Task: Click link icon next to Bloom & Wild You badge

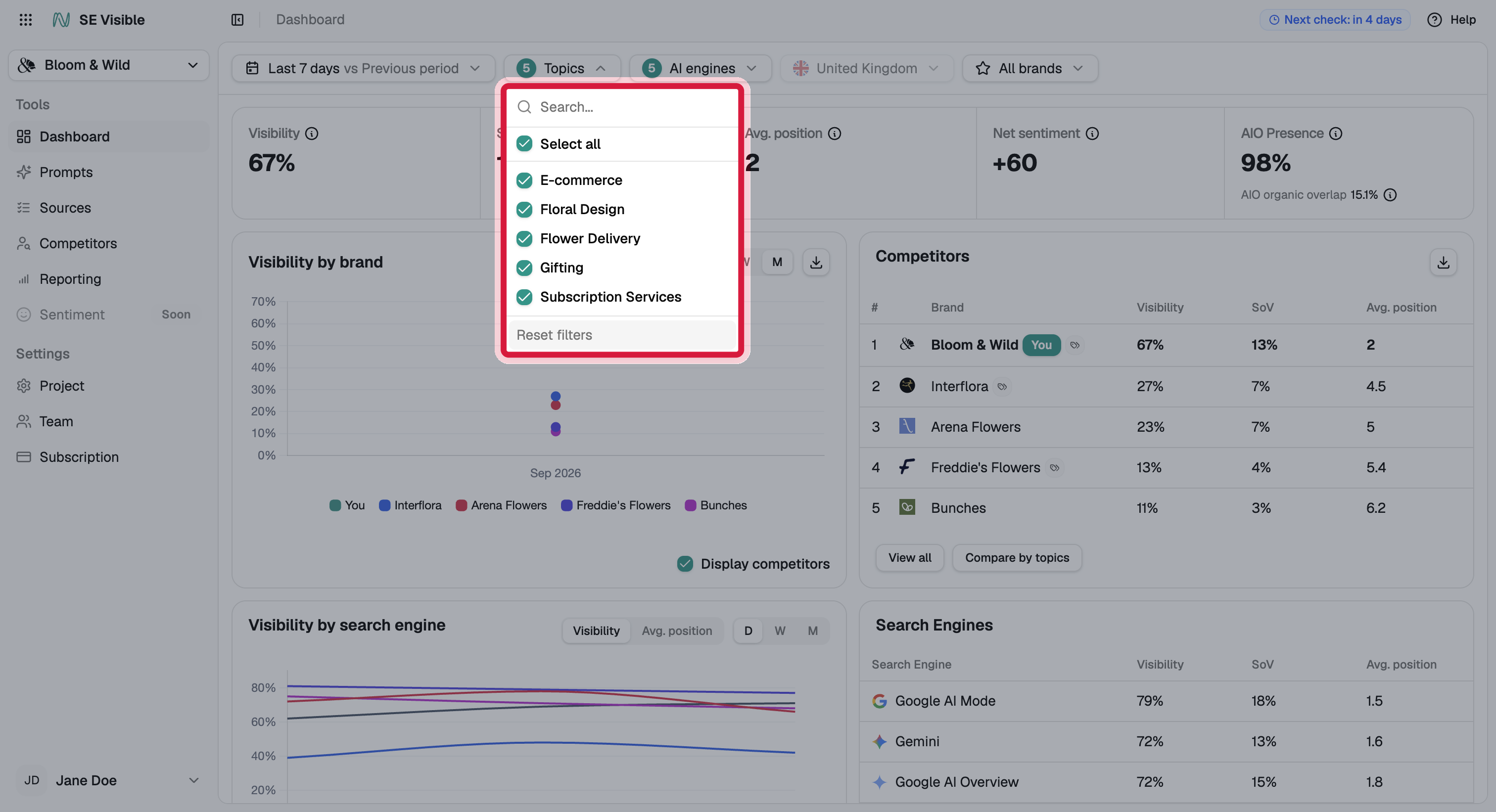Action: (x=1075, y=345)
